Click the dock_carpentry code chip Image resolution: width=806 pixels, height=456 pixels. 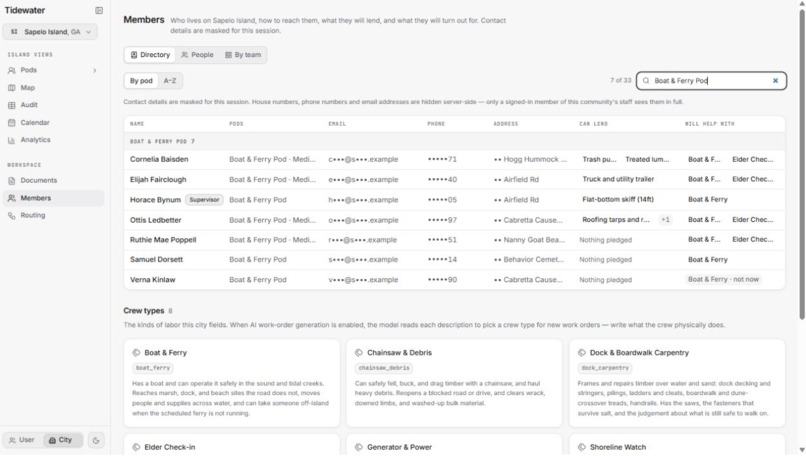click(604, 368)
